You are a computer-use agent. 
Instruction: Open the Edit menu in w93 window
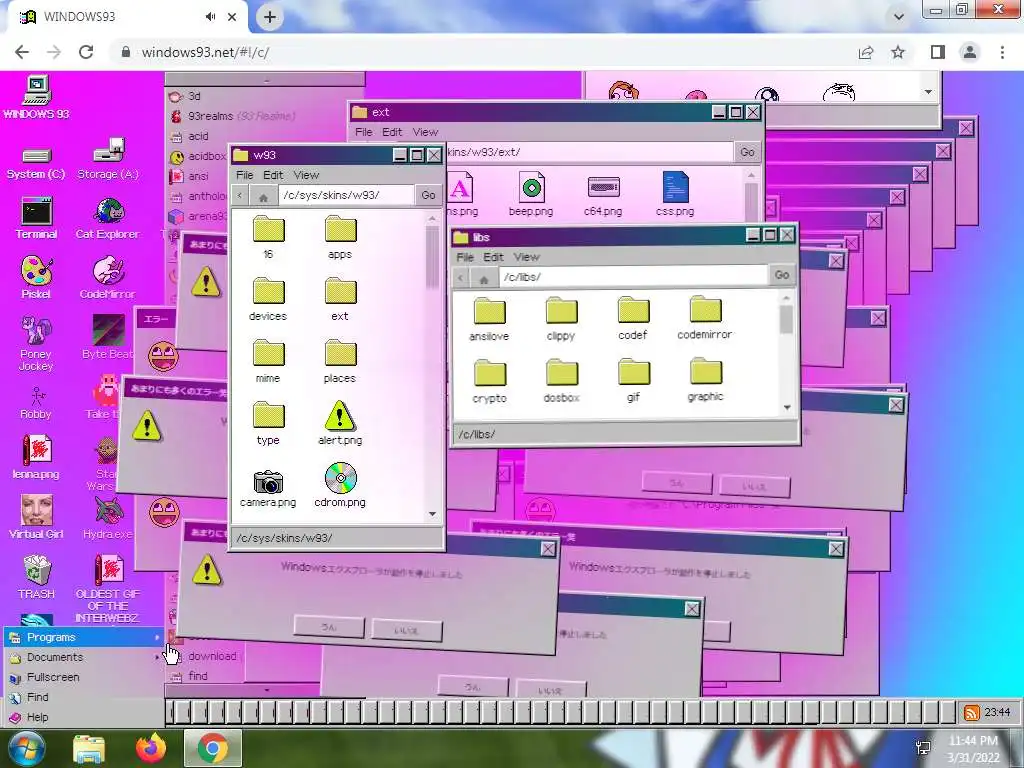point(273,175)
